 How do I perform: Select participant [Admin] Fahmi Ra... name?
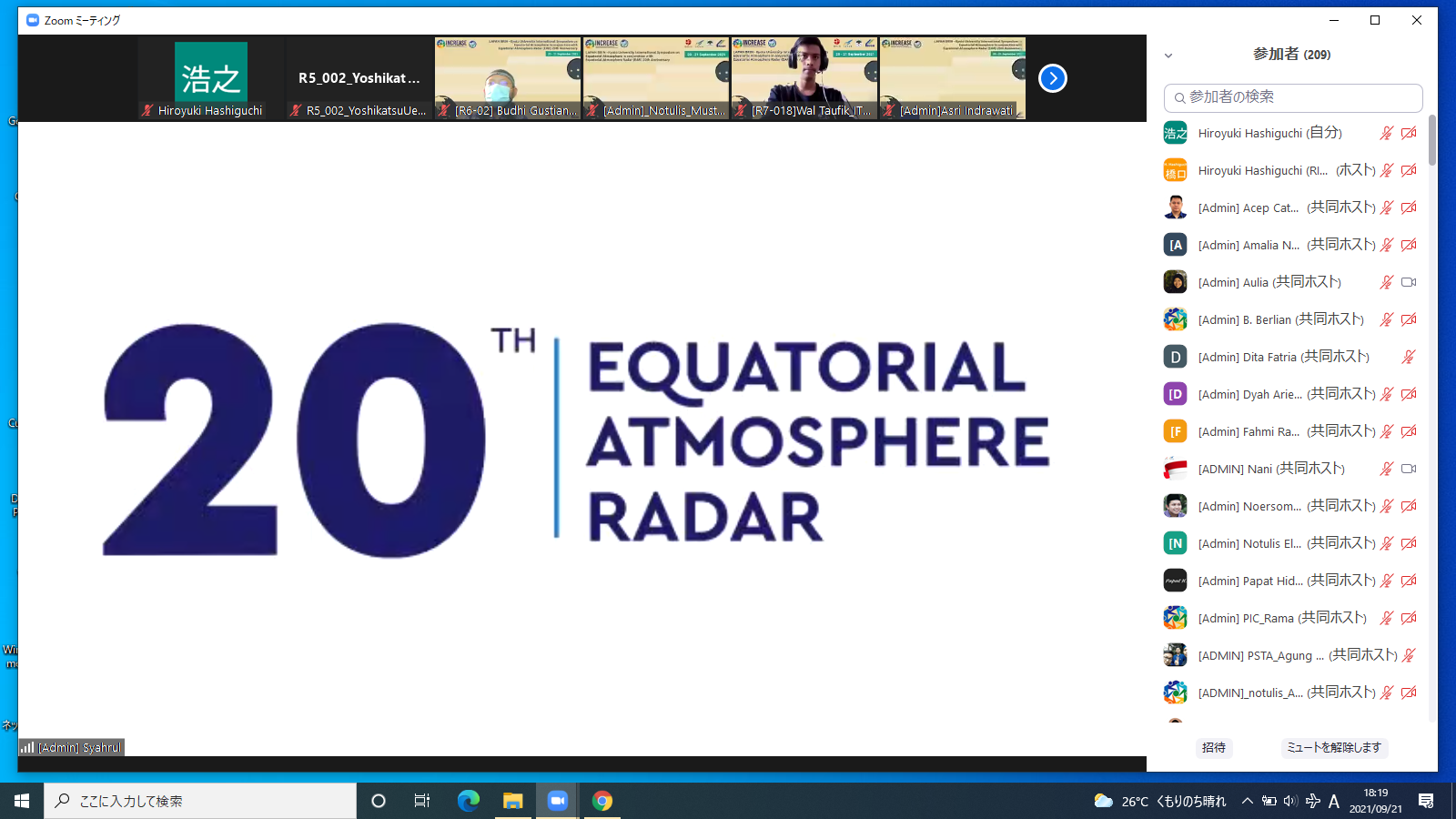click(x=1249, y=432)
